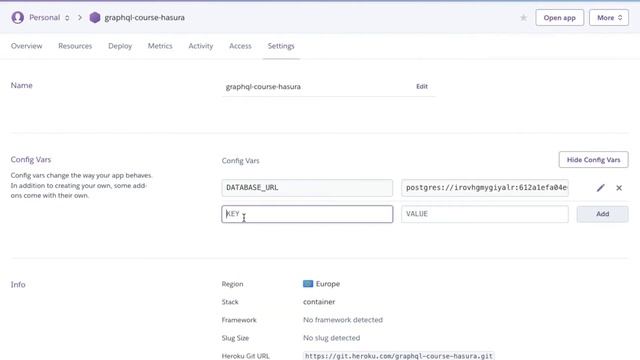Click the Hide Config Vars button
Viewport: 640px width, 360px height.
coord(593,160)
